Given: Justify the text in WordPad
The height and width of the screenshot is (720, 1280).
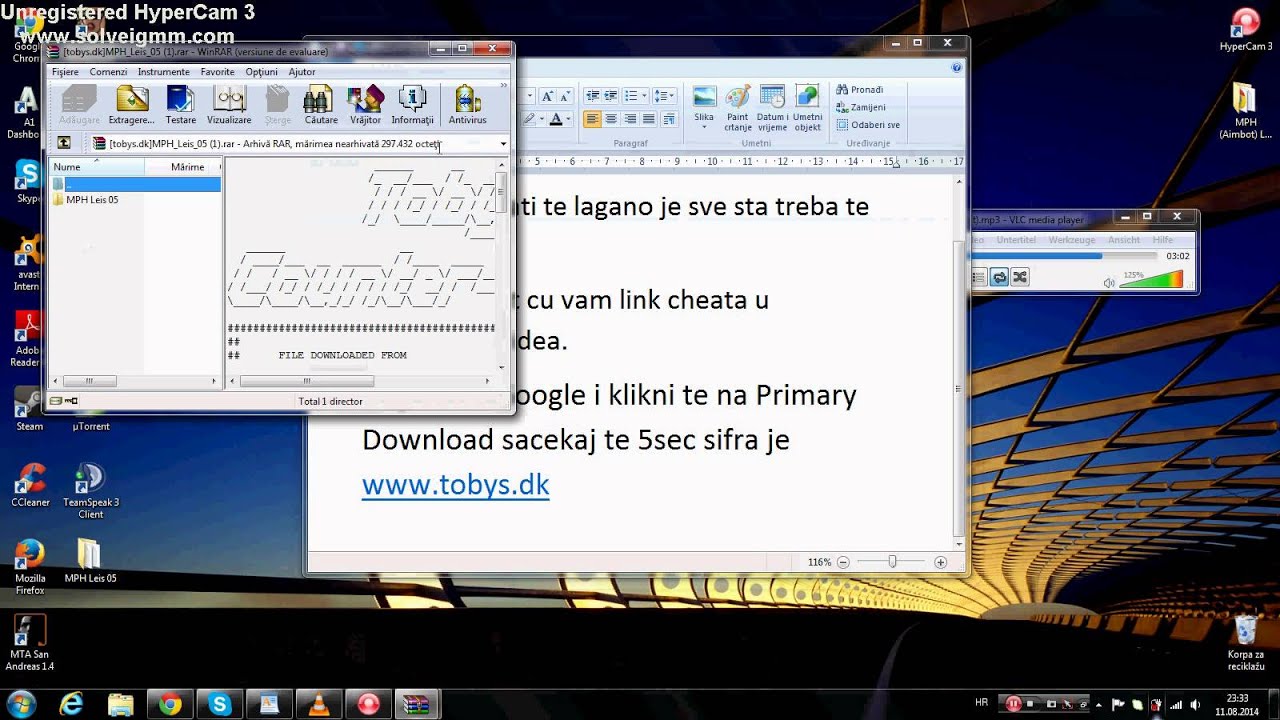Looking at the screenshot, I should (x=649, y=119).
